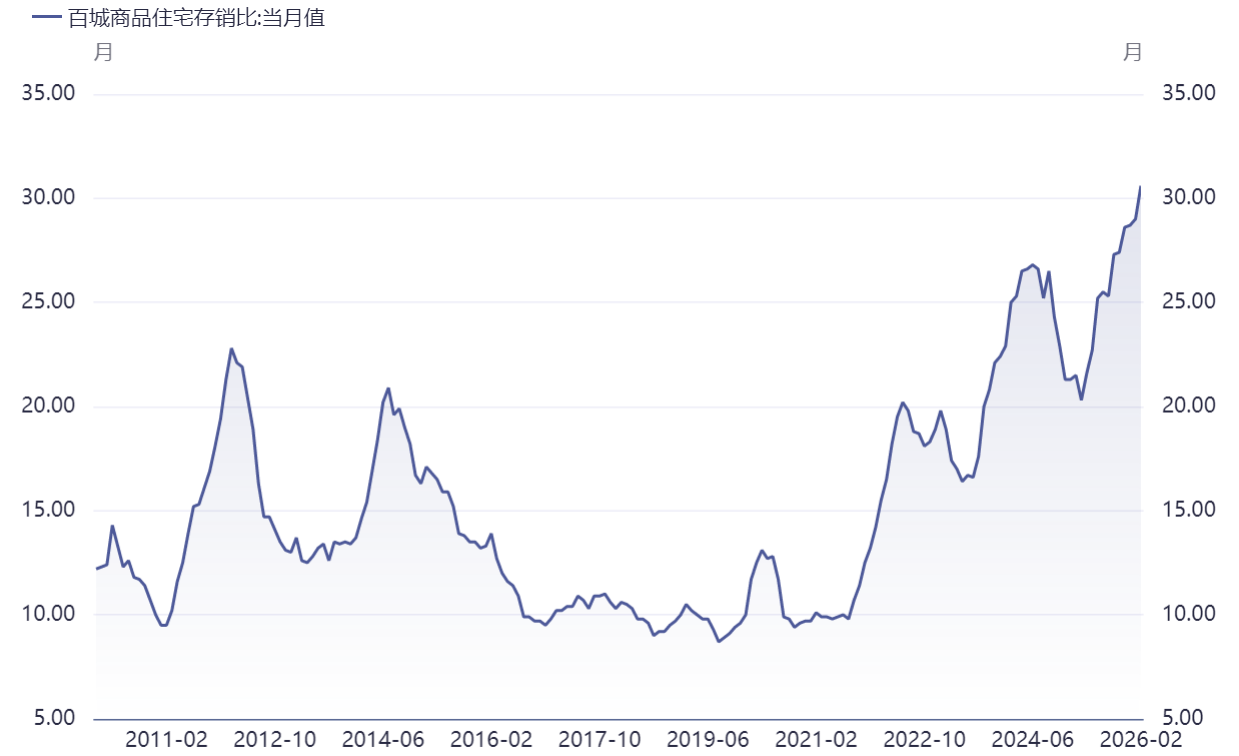The height and width of the screenshot is (756, 1239).
Task: Click the line's final peak above 30
Action: (x=1140, y=187)
